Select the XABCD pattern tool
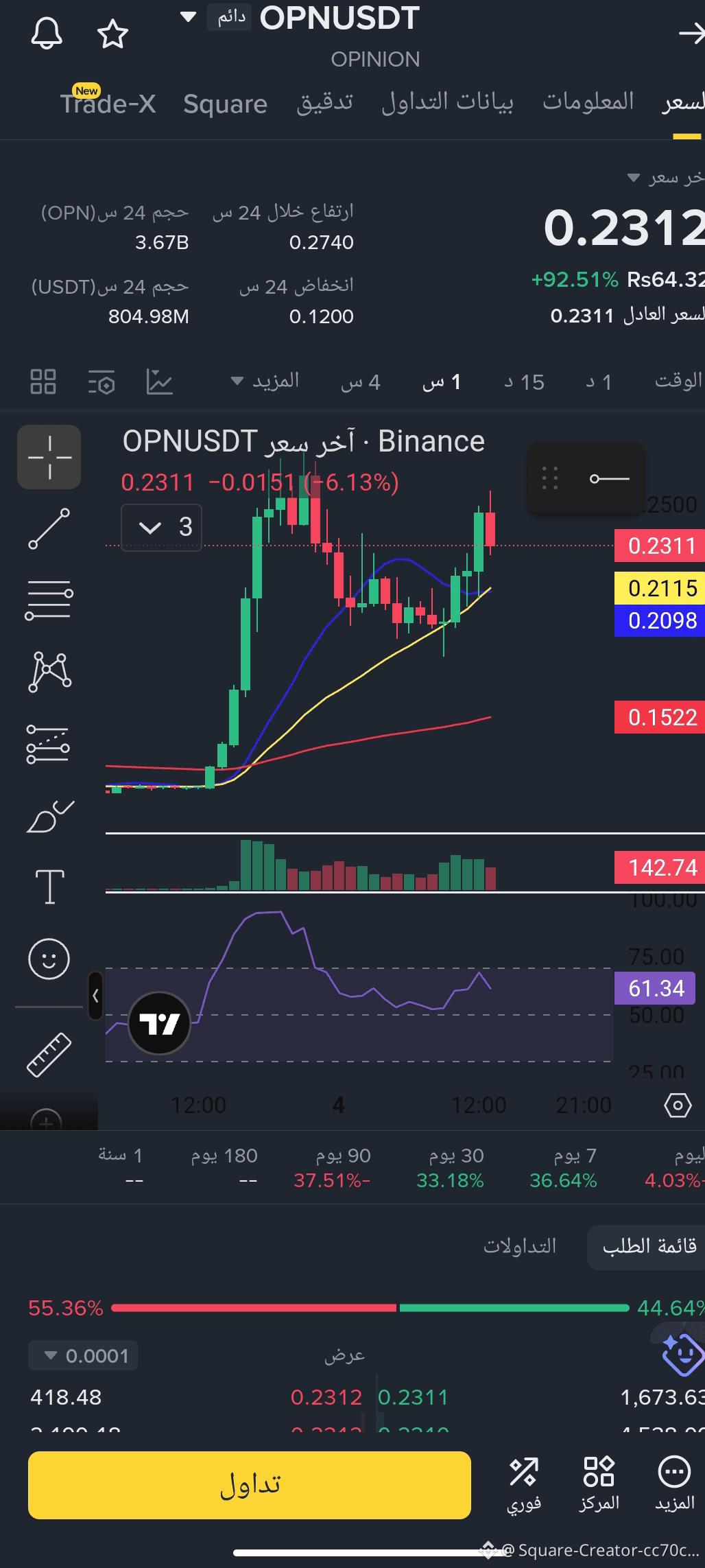The height and width of the screenshot is (1568, 705). tap(49, 671)
